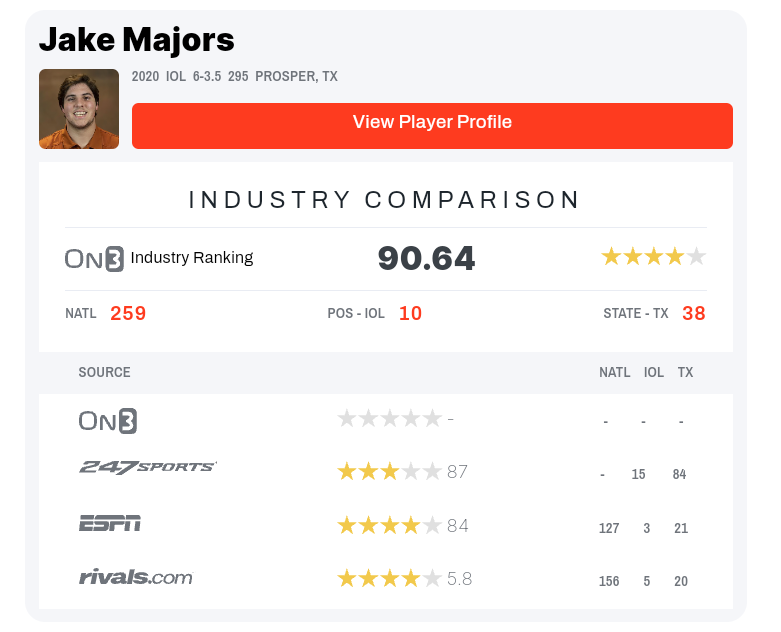This screenshot has width=781, height=632.
Task: Click the national rank 259
Action: pyautogui.click(x=128, y=313)
